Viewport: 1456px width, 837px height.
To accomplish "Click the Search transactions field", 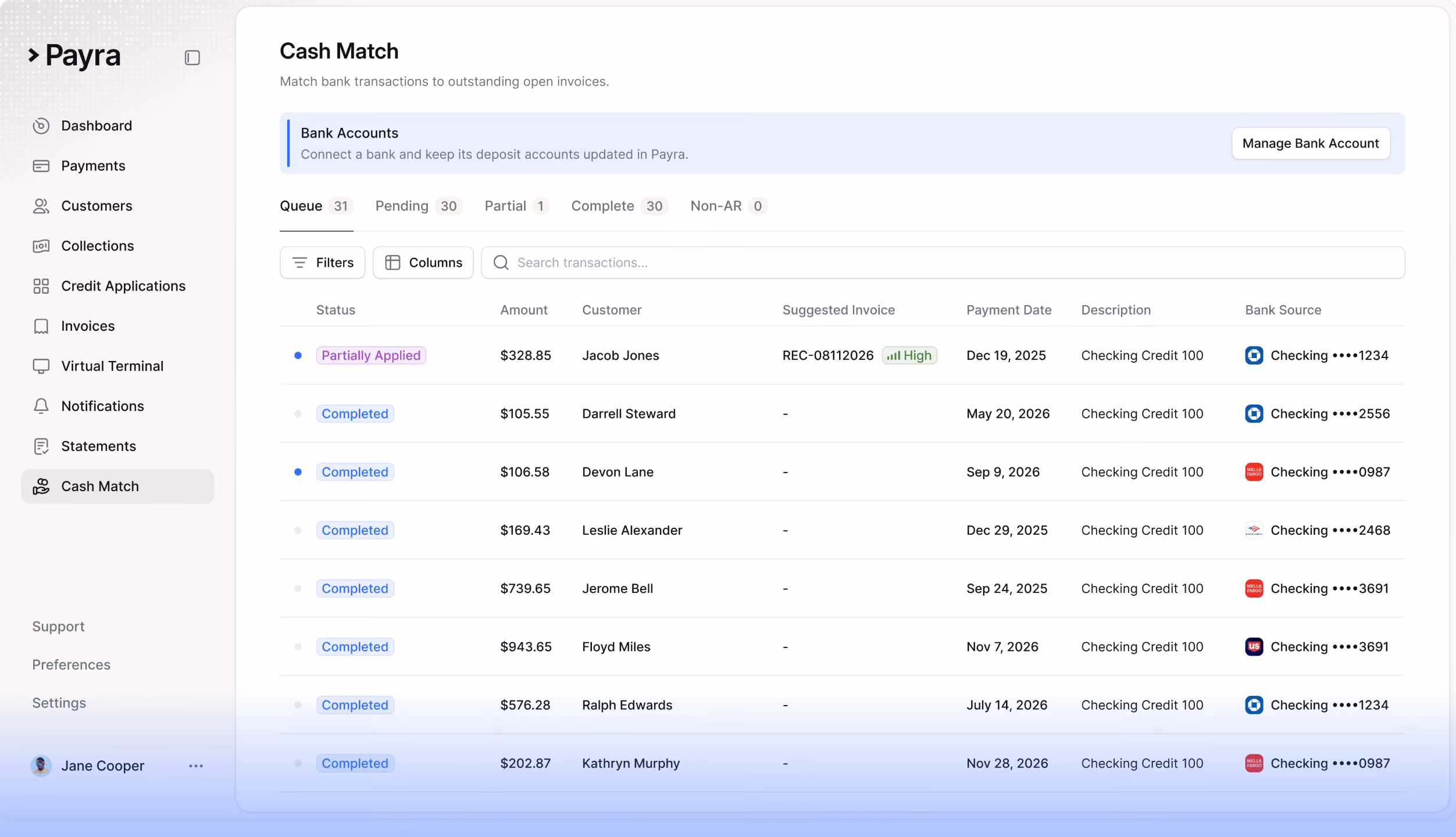I will [x=943, y=263].
